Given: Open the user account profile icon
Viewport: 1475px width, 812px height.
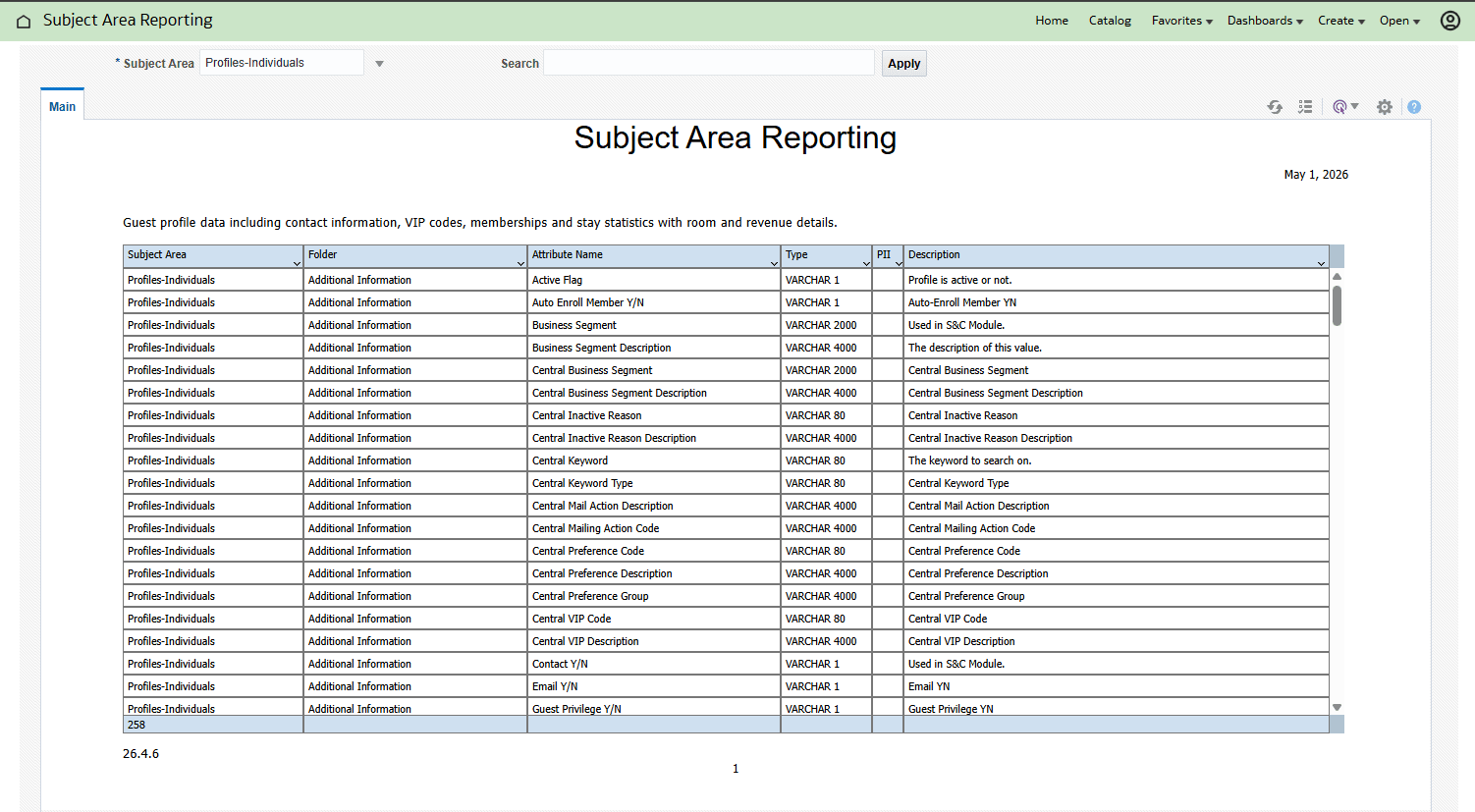Looking at the screenshot, I should tap(1449, 21).
